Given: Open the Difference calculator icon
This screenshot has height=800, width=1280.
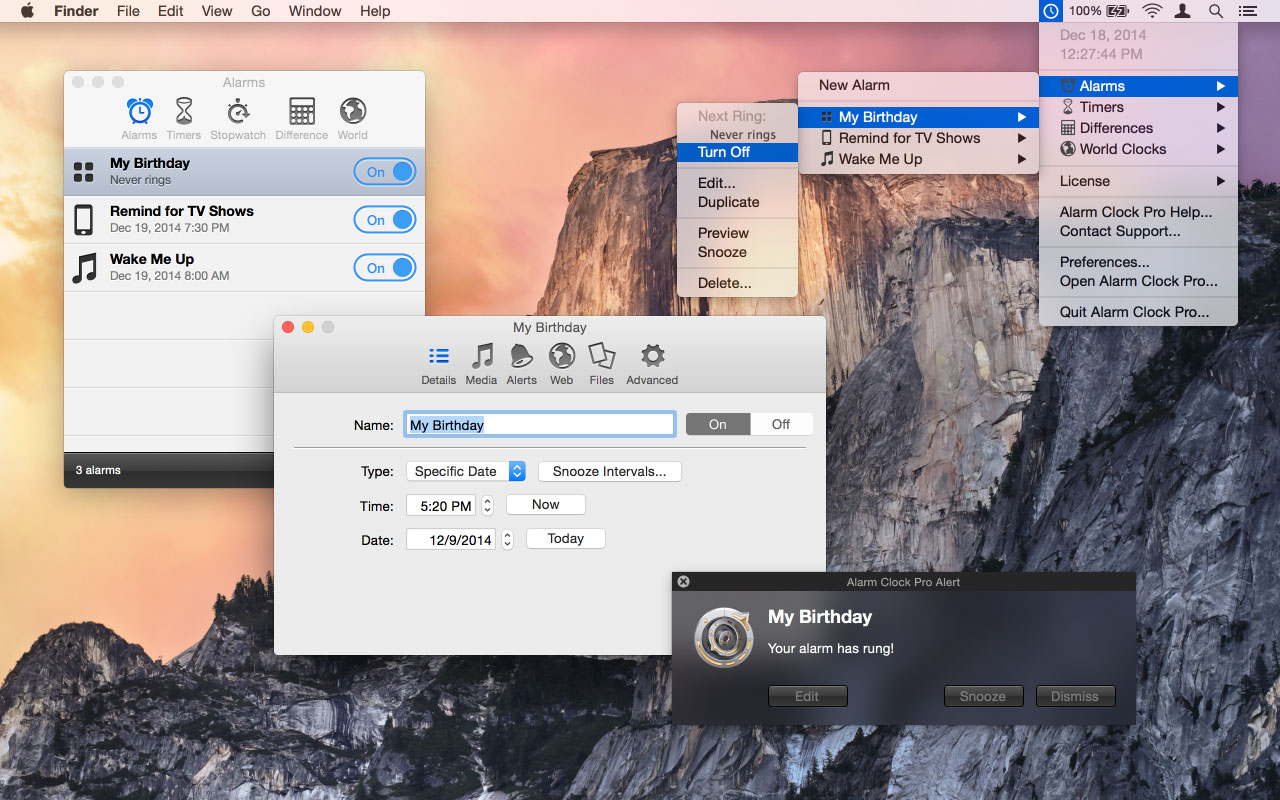Looking at the screenshot, I should click(301, 111).
